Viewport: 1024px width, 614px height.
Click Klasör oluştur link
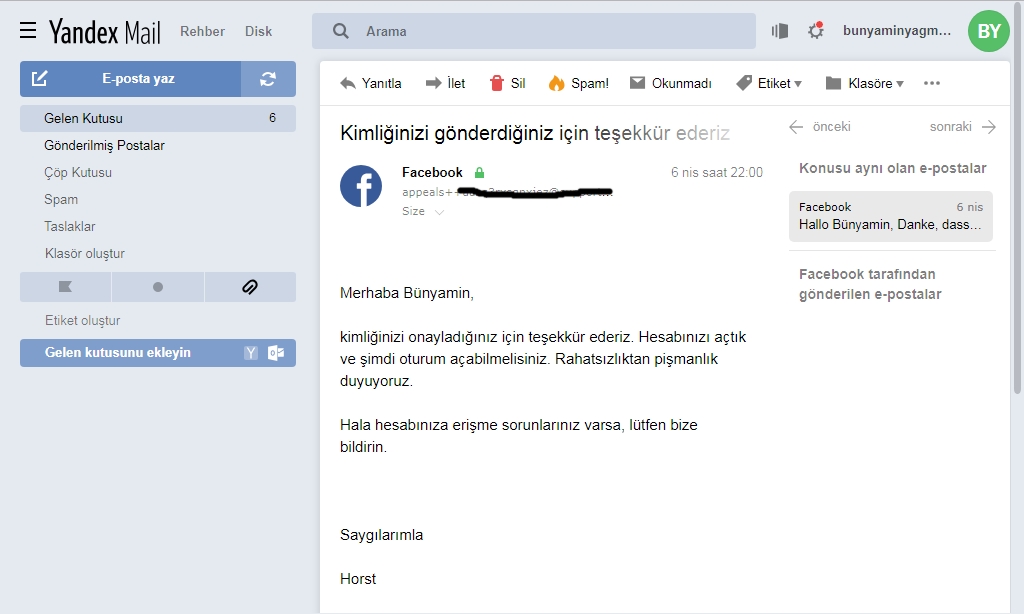click(x=85, y=253)
